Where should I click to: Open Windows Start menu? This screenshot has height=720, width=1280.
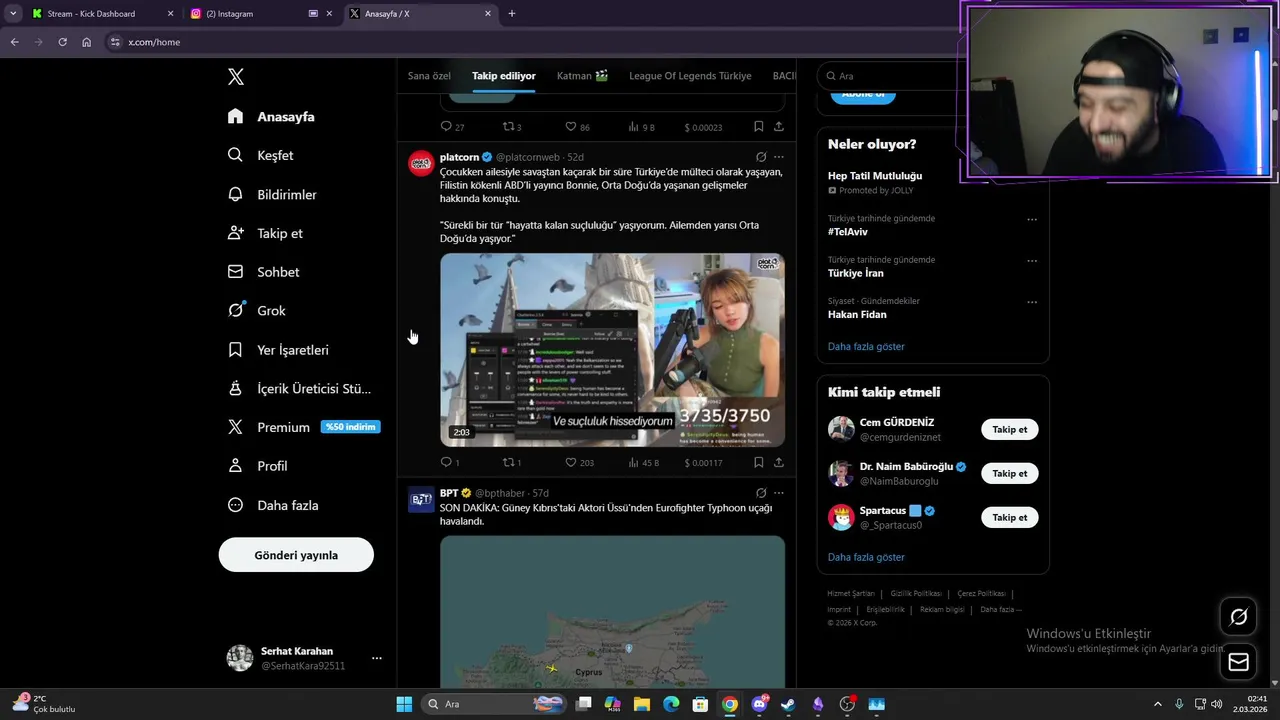pyautogui.click(x=404, y=704)
